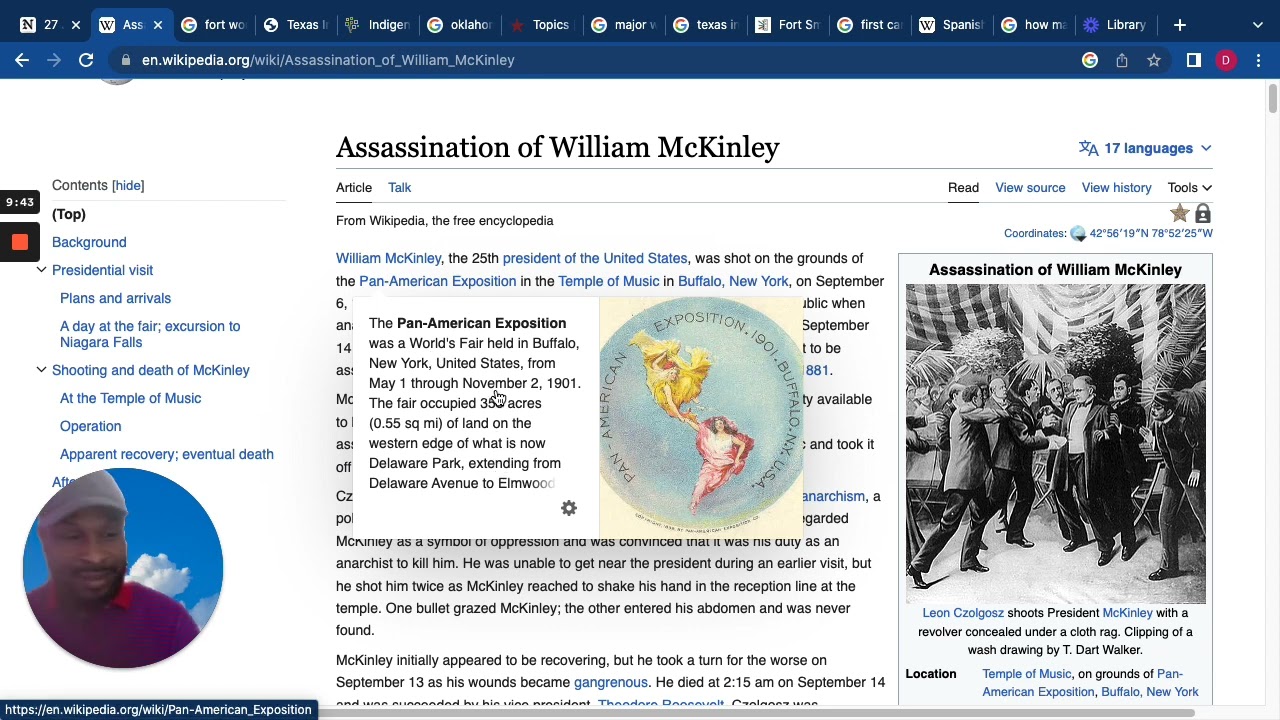Select the Read tab

(963, 187)
